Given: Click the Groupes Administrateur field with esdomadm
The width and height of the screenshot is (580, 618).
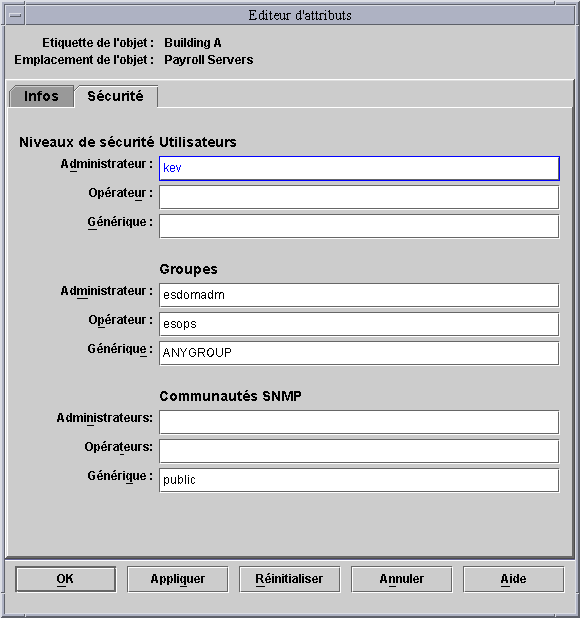Looking at the screenshot, I should (359, 295).
